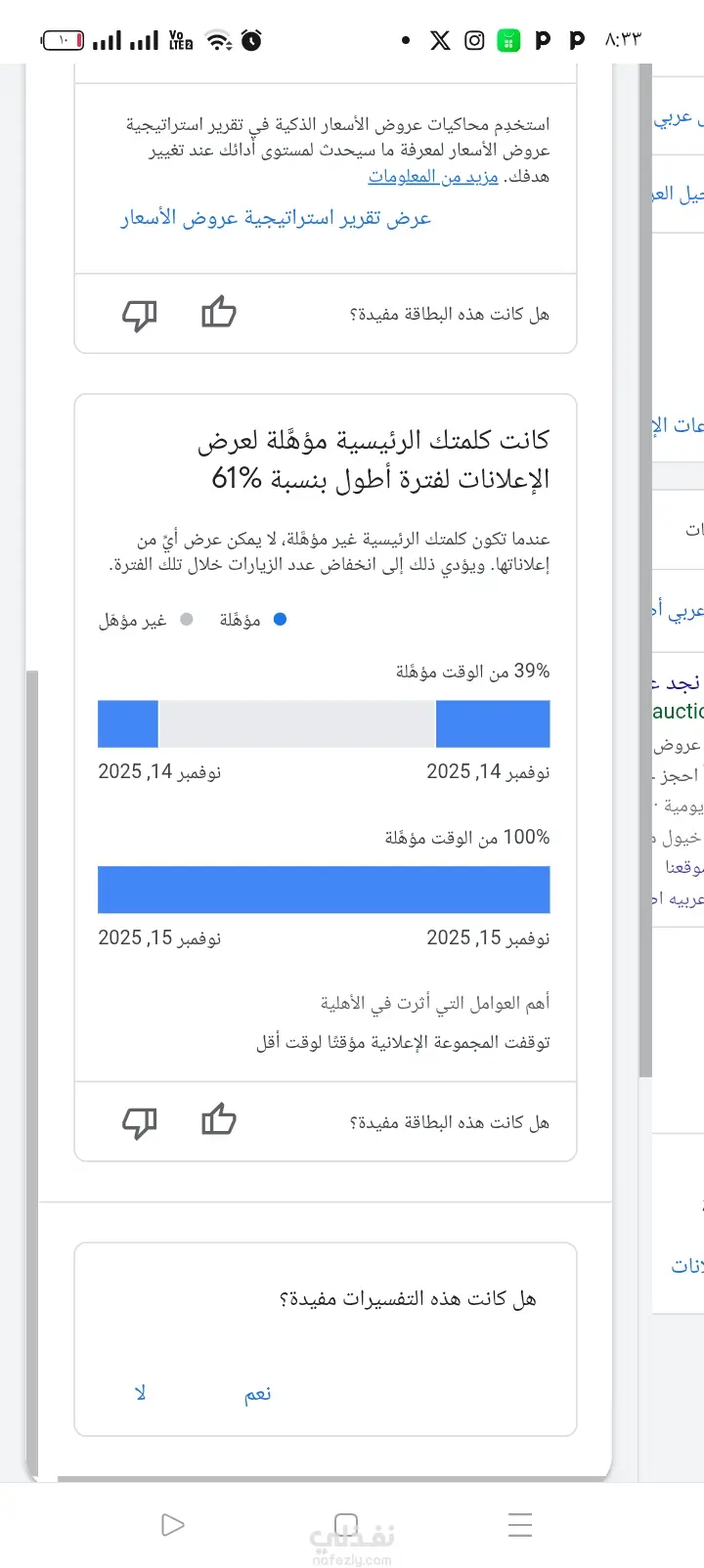Open "عرض تقرير استراتيجية عروض الأسعار" link
Screen dimensions: 704x1568
(x=276, y=218)
